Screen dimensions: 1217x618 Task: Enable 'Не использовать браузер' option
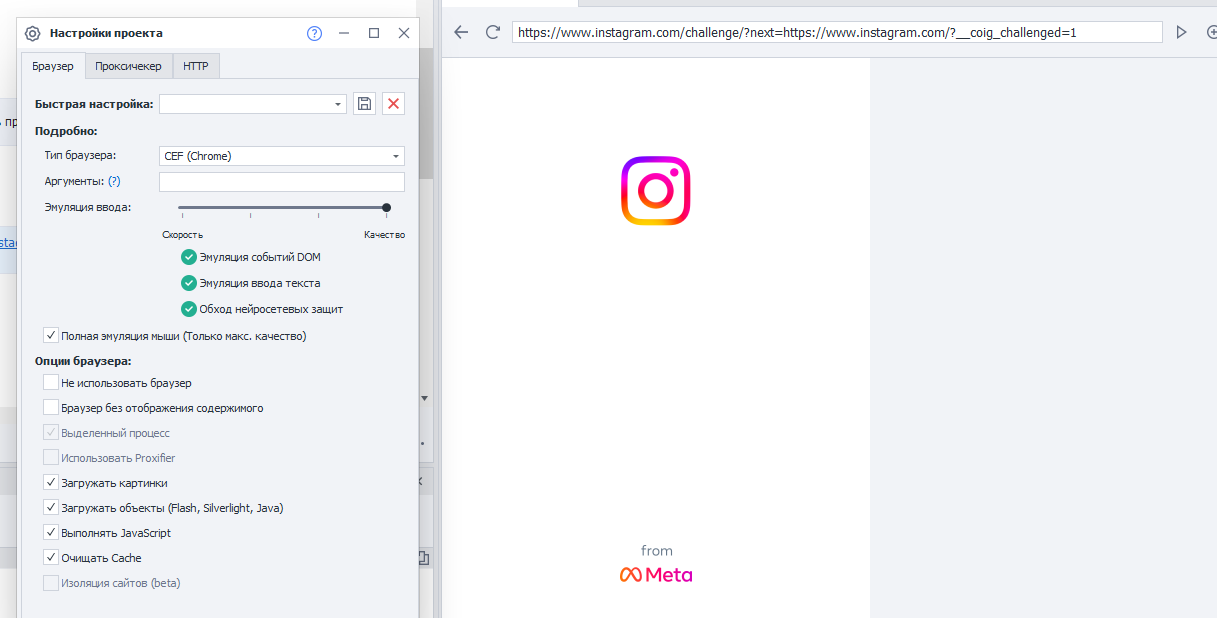tap(51, 383)
